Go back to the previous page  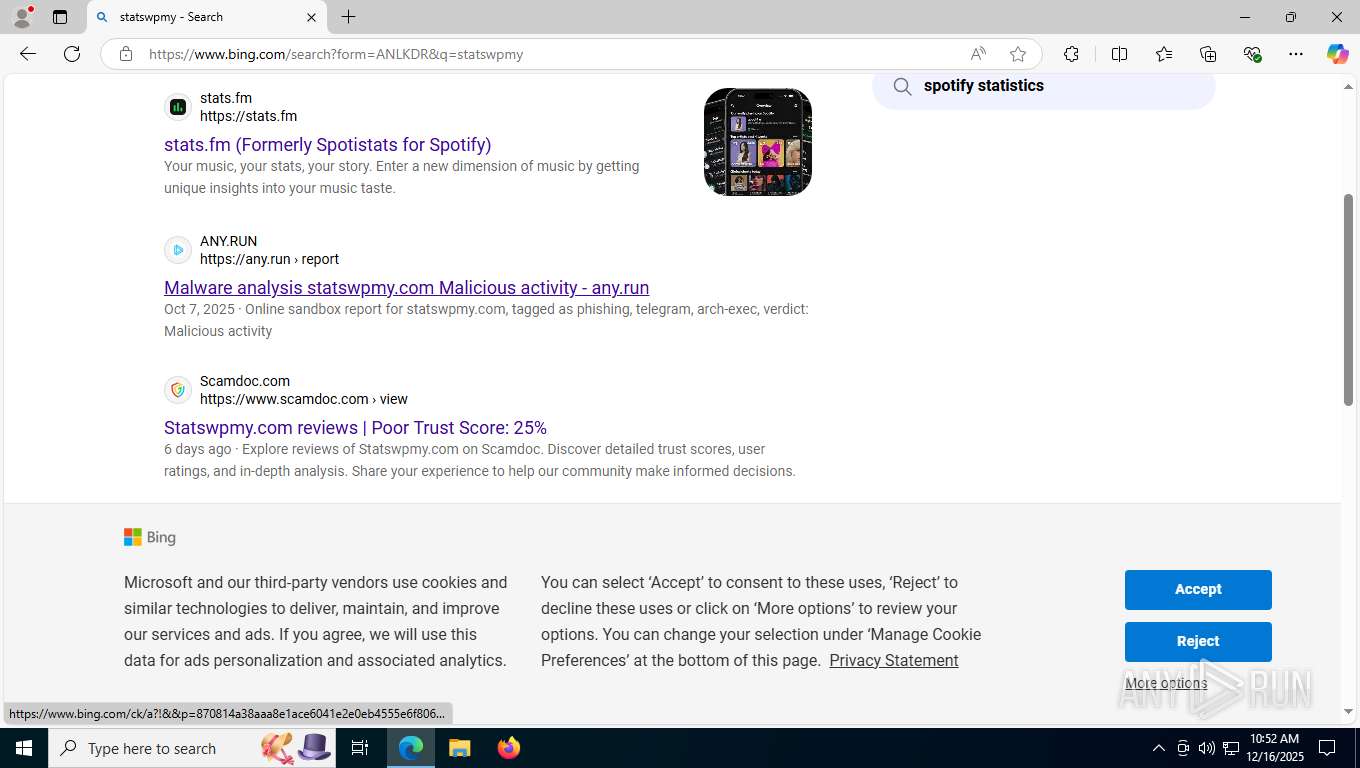point(28,54)
